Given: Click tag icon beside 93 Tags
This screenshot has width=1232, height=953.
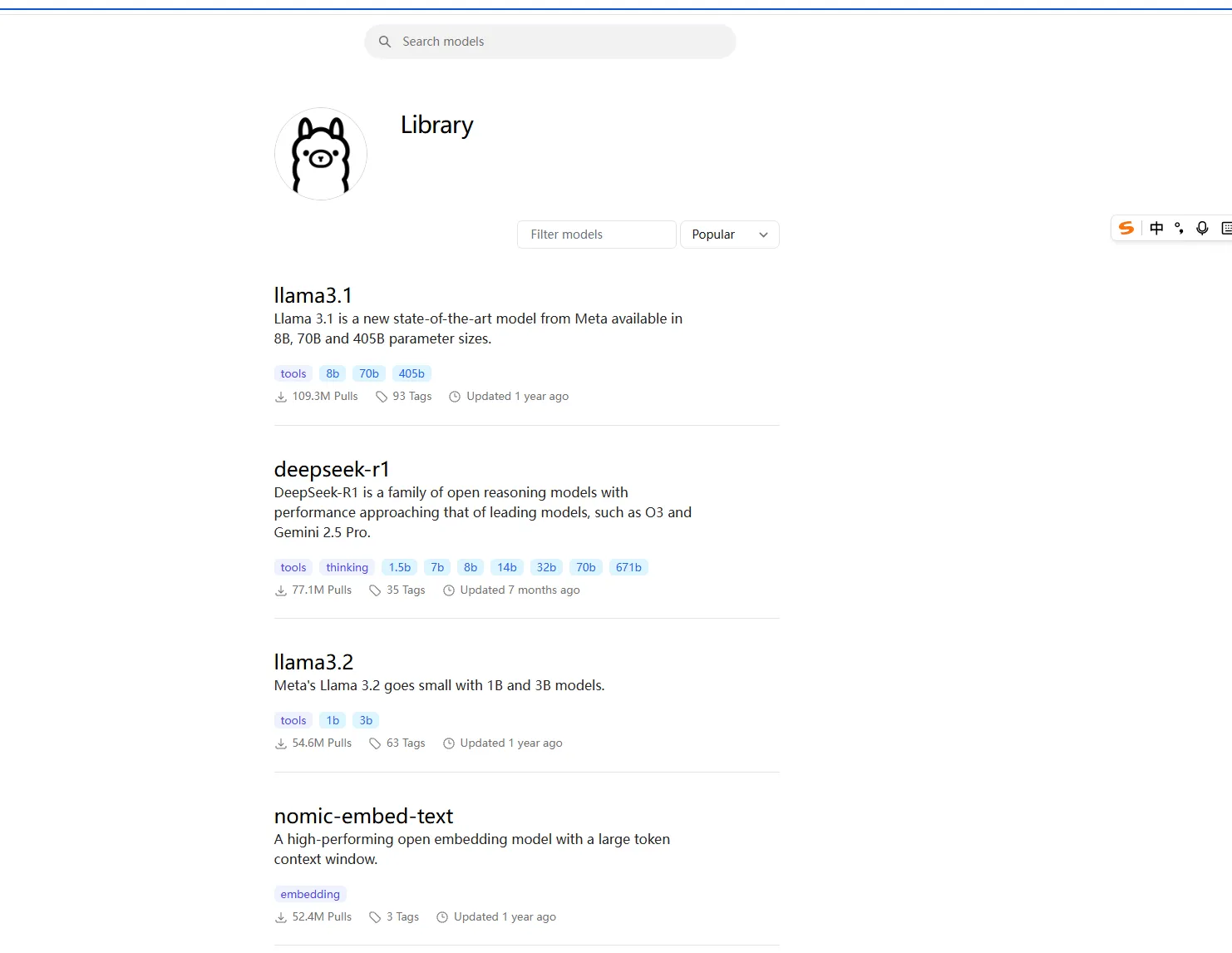Looking at the screenshot, I should point(382,397).
